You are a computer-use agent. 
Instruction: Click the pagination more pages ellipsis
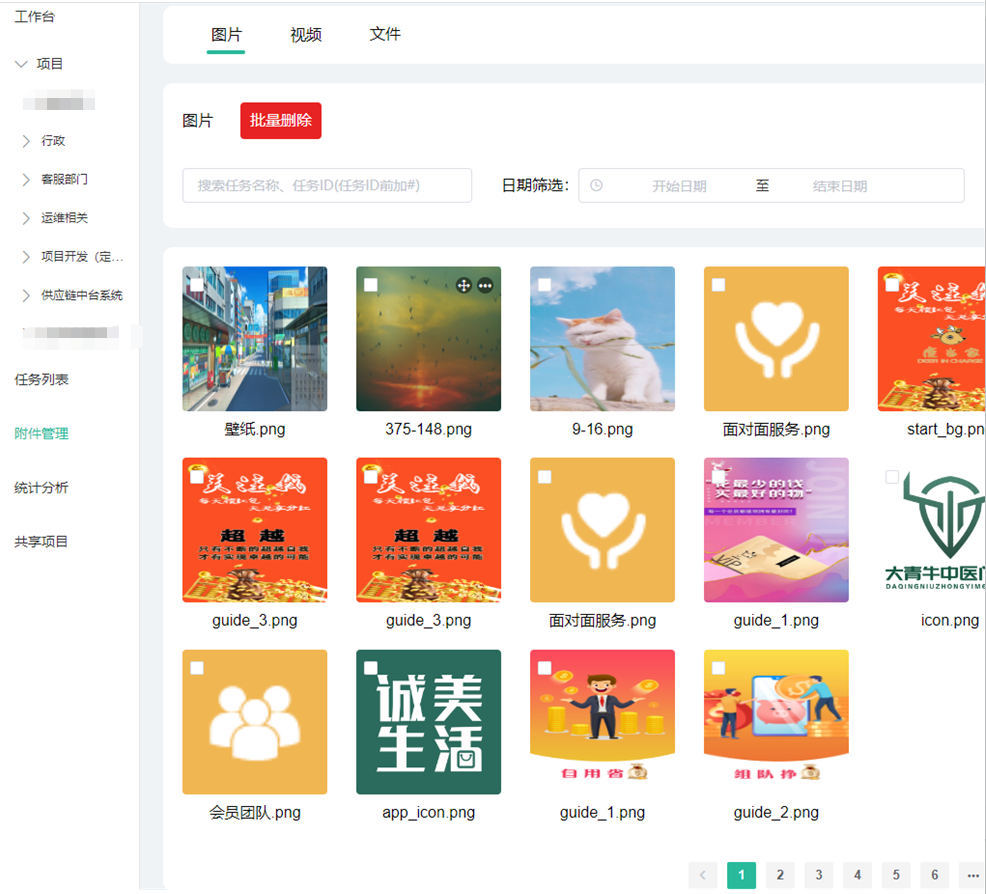(x=972, y=875)
